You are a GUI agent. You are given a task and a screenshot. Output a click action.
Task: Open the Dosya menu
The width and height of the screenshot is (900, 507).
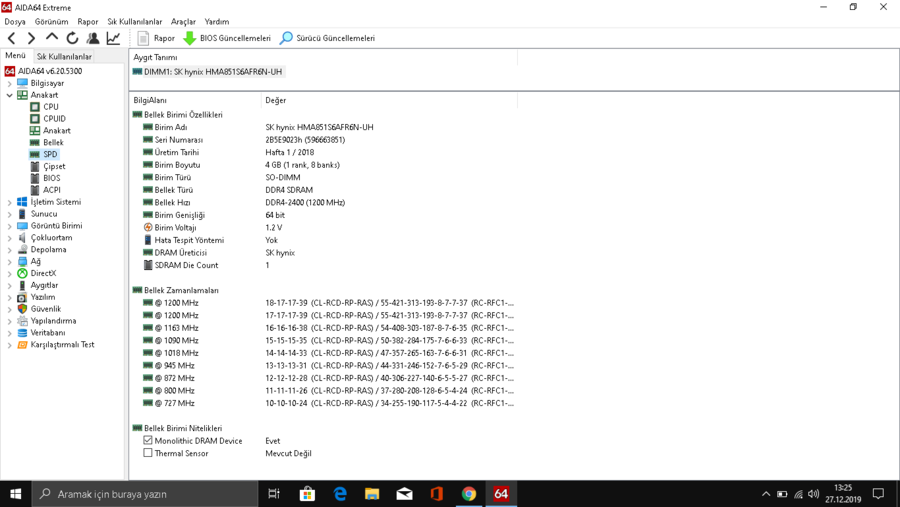[x=15, y=21]
